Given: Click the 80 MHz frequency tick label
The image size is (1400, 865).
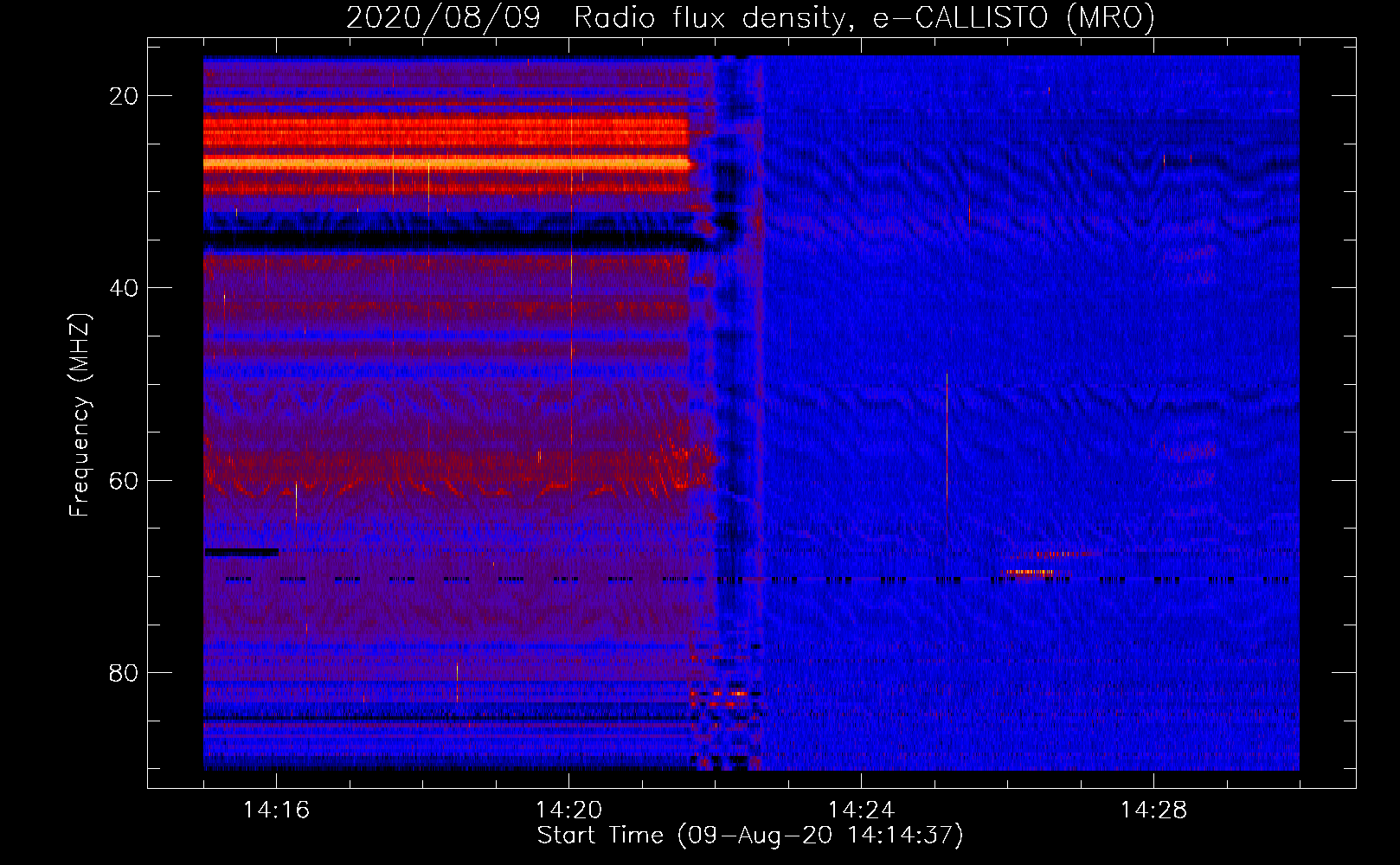Looking at the screenshot, I should 125,673.
